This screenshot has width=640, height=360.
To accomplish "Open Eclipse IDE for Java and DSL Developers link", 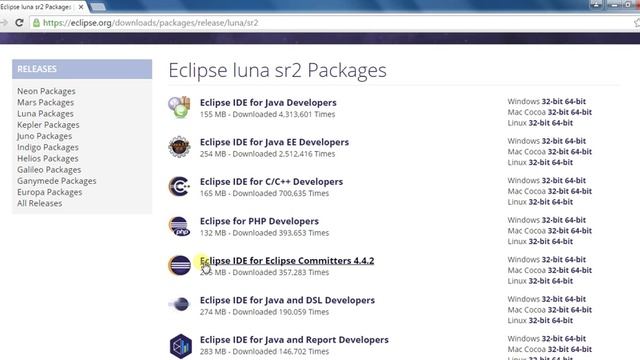I will coord(287,300).
